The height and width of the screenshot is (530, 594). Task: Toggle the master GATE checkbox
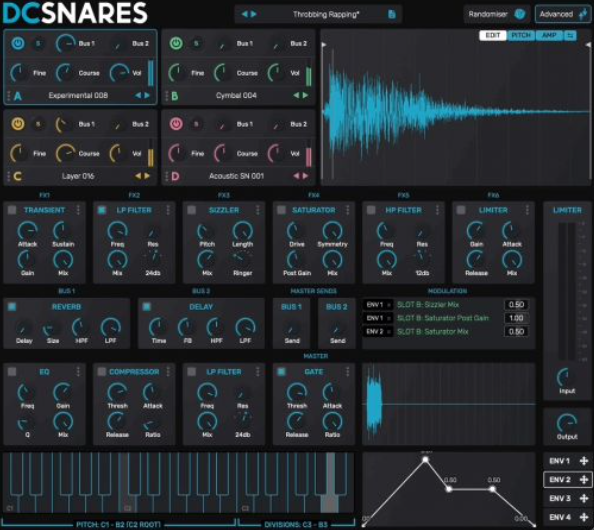pos(281,372)
